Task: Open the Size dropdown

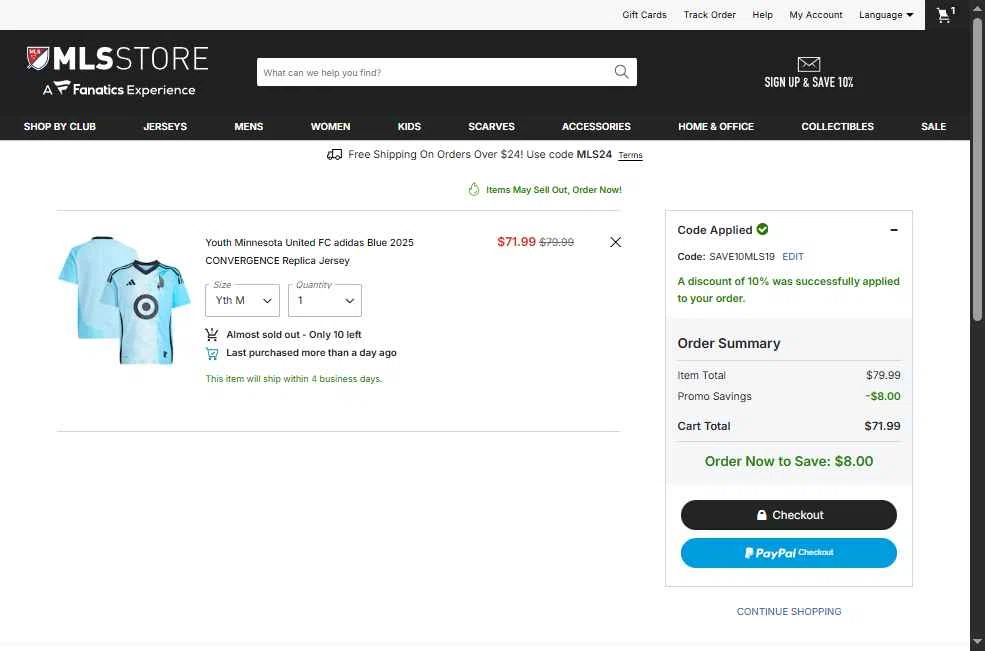Action: click(242, 300)
